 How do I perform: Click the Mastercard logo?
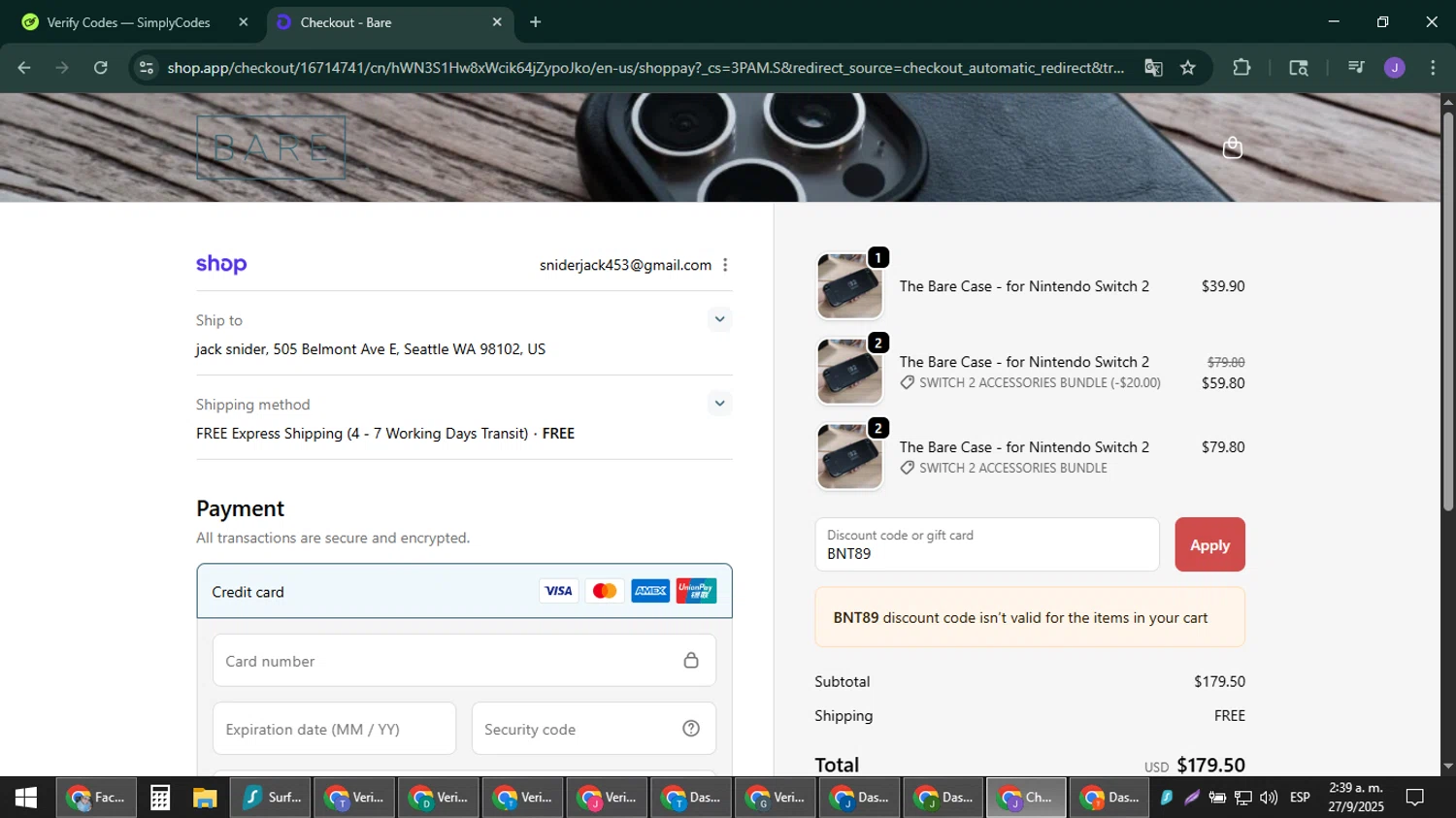coord(605,591)
